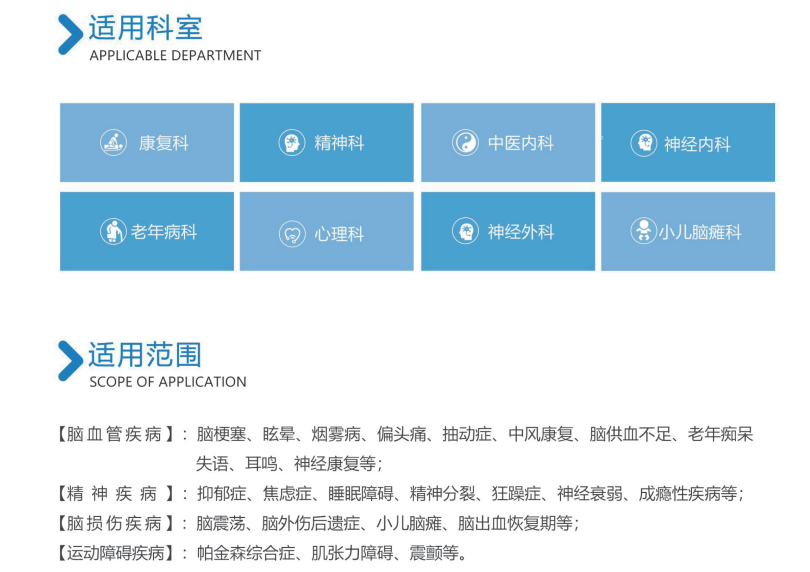810x572 pixels.
Task: Click the 老年病科 elderly person icon
Action: click(x=113, y=232)
